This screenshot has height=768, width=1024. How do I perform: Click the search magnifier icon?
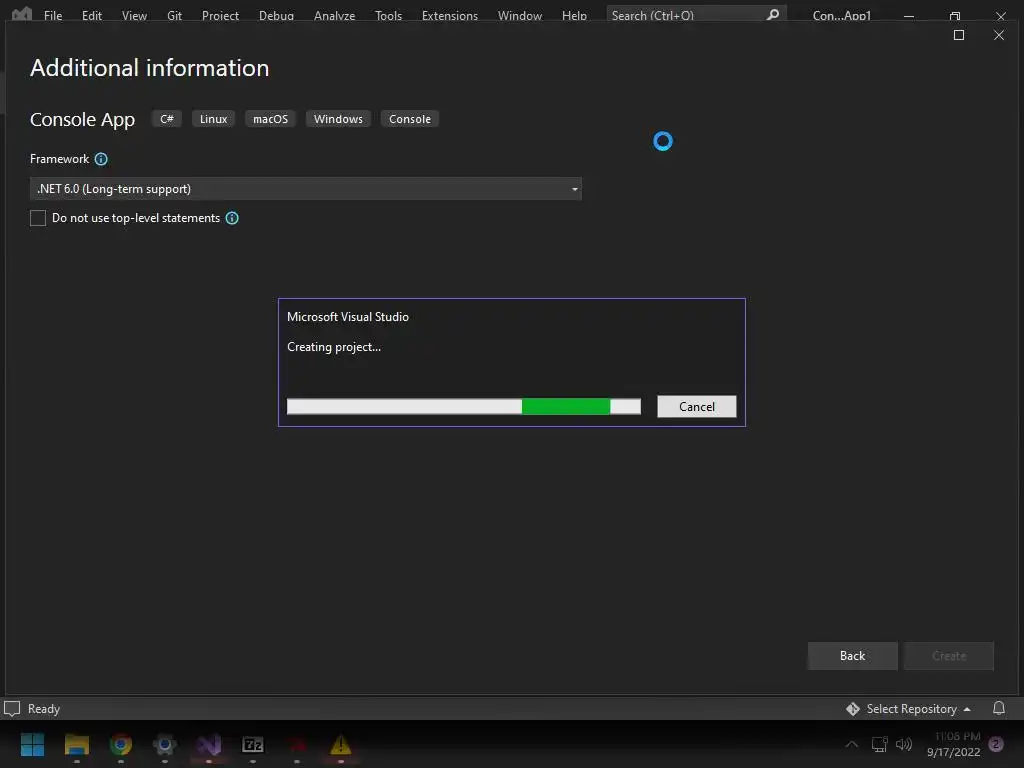(773, 14)
